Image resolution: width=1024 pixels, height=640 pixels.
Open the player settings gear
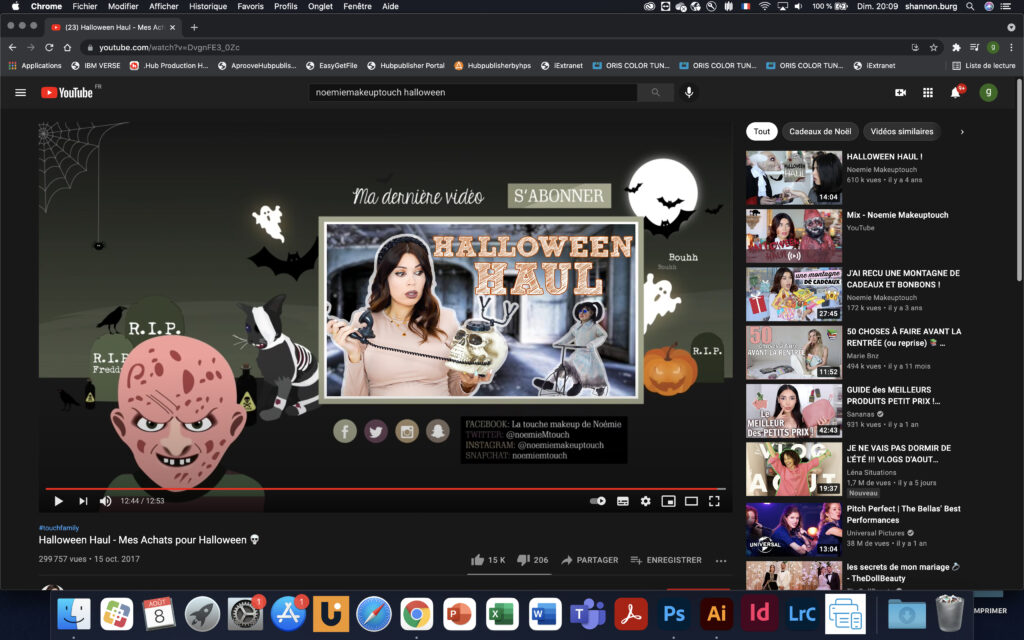coord(645,501)
